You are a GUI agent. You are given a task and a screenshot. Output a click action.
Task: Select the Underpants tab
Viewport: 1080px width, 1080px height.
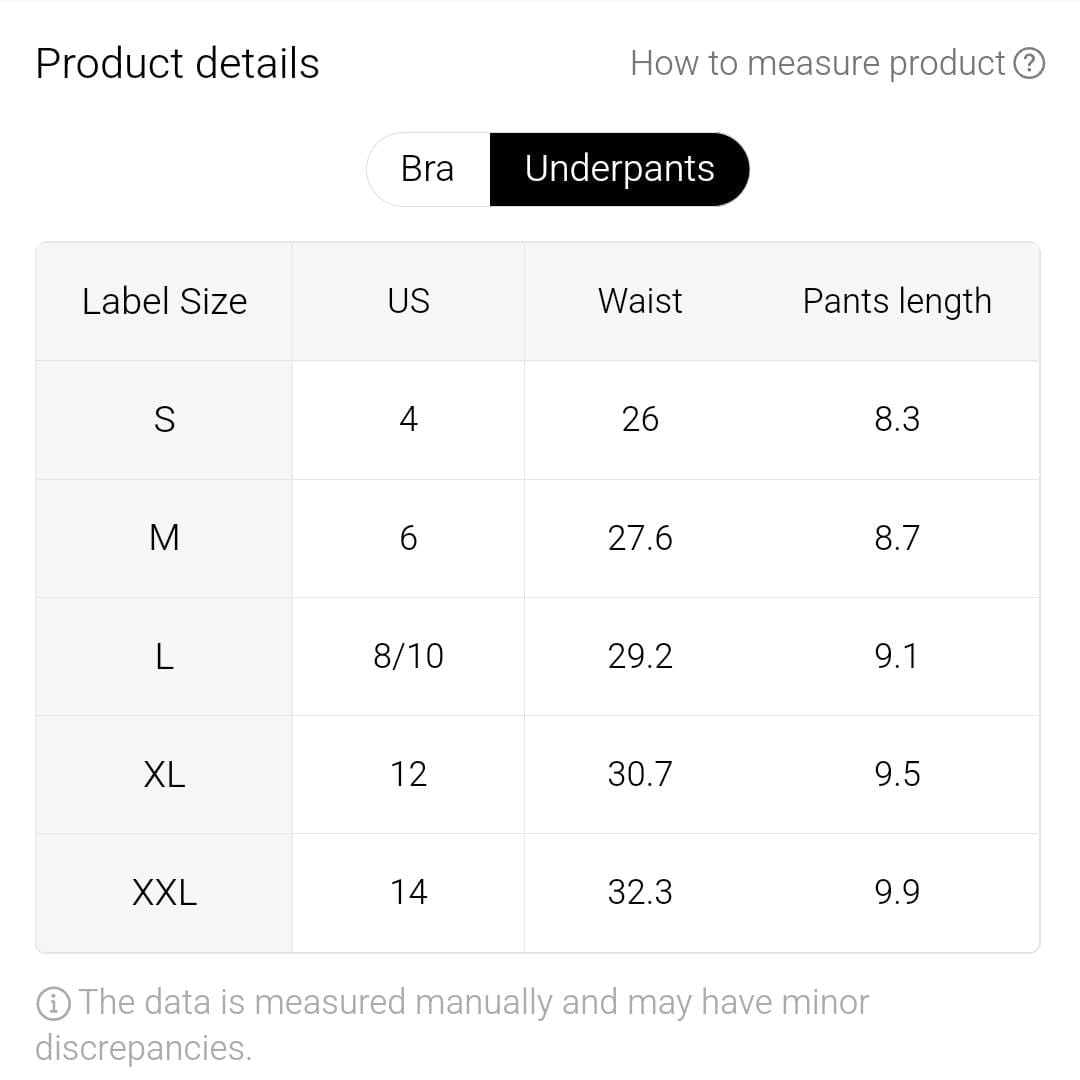619,169
